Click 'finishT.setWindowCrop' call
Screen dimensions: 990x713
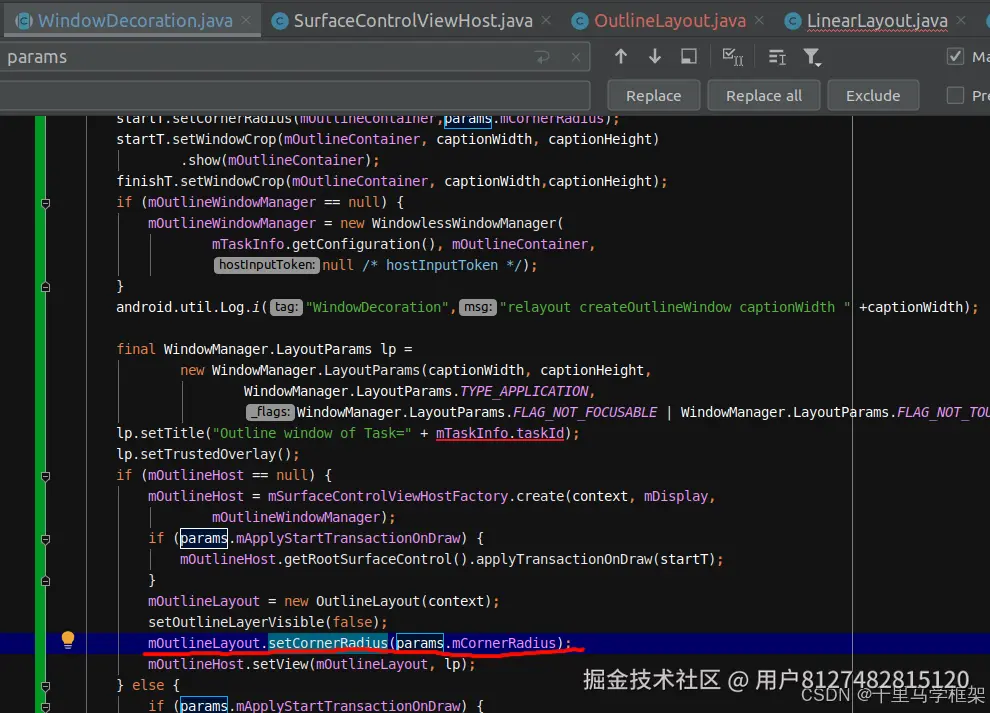tap(200, 181)
